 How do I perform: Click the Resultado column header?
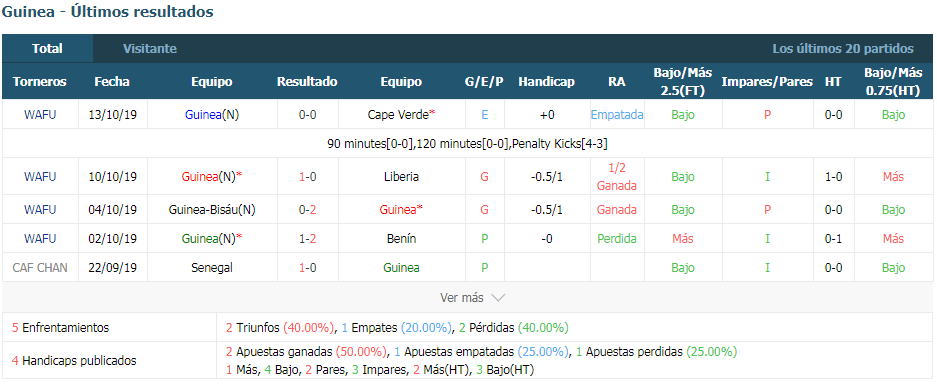[307, 82]
